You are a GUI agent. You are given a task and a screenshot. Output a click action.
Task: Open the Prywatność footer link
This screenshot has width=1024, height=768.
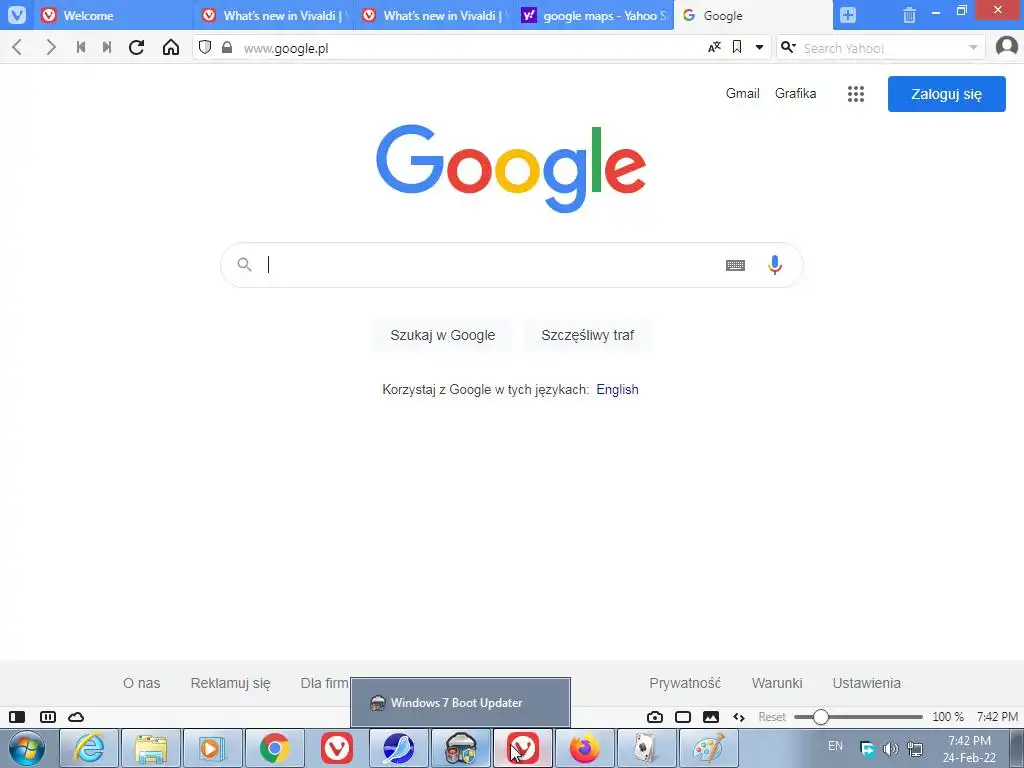click(685, 683)
